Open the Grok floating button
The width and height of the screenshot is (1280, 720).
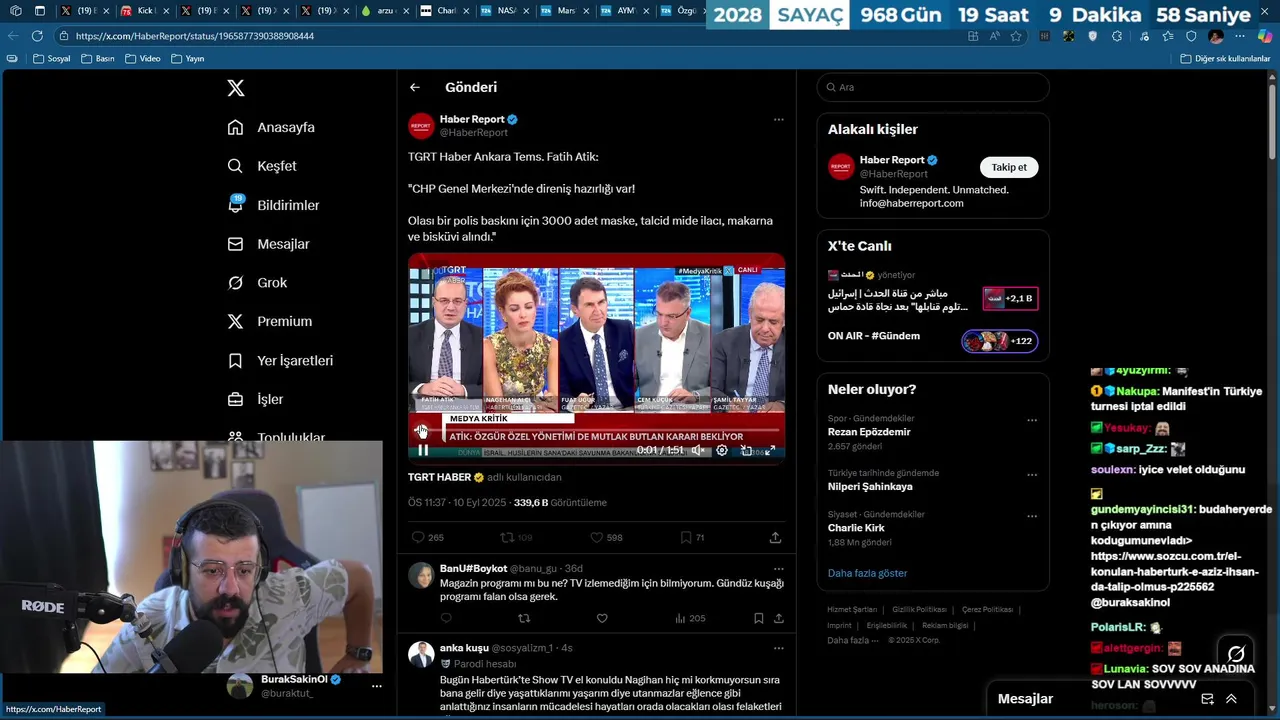coord(1236,654)
